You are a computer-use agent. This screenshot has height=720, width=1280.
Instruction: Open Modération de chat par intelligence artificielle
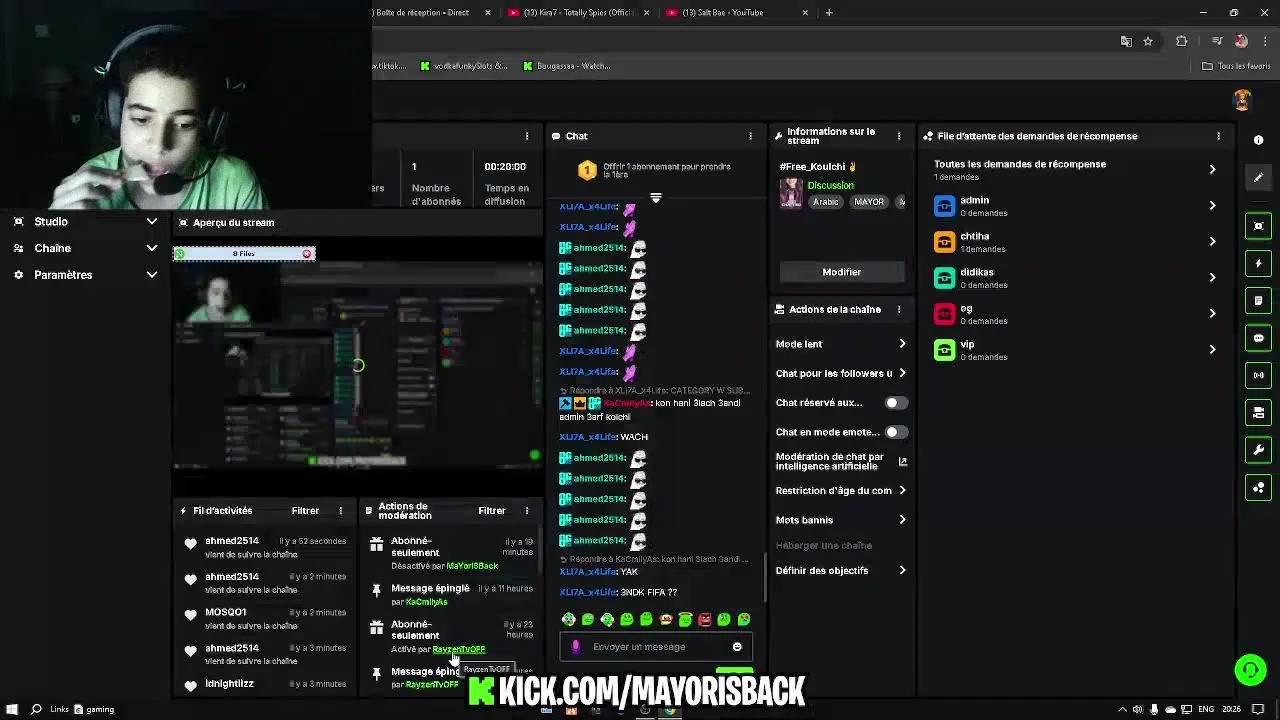[841, 461]
